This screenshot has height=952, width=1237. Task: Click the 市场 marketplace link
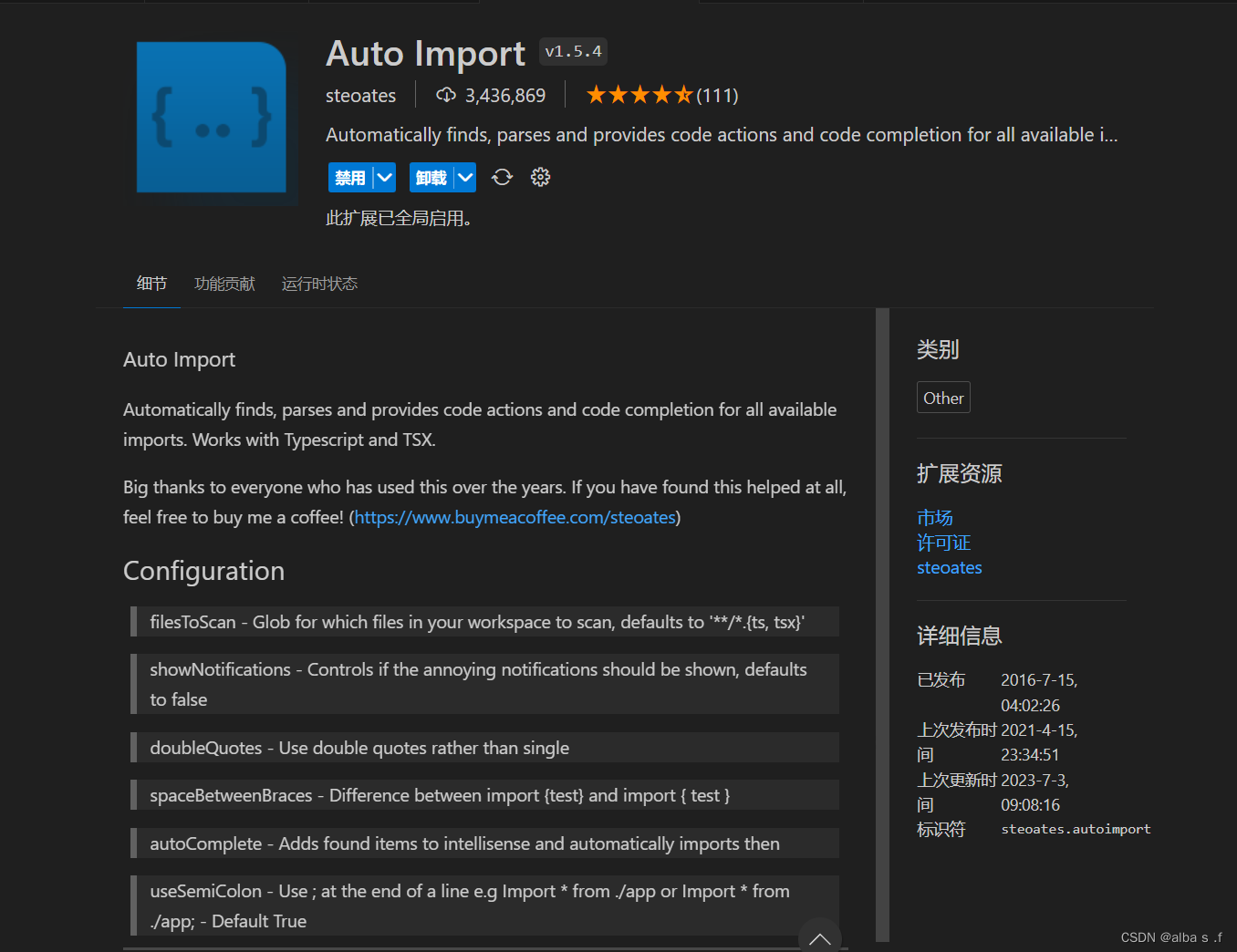(x=934, y=517)
